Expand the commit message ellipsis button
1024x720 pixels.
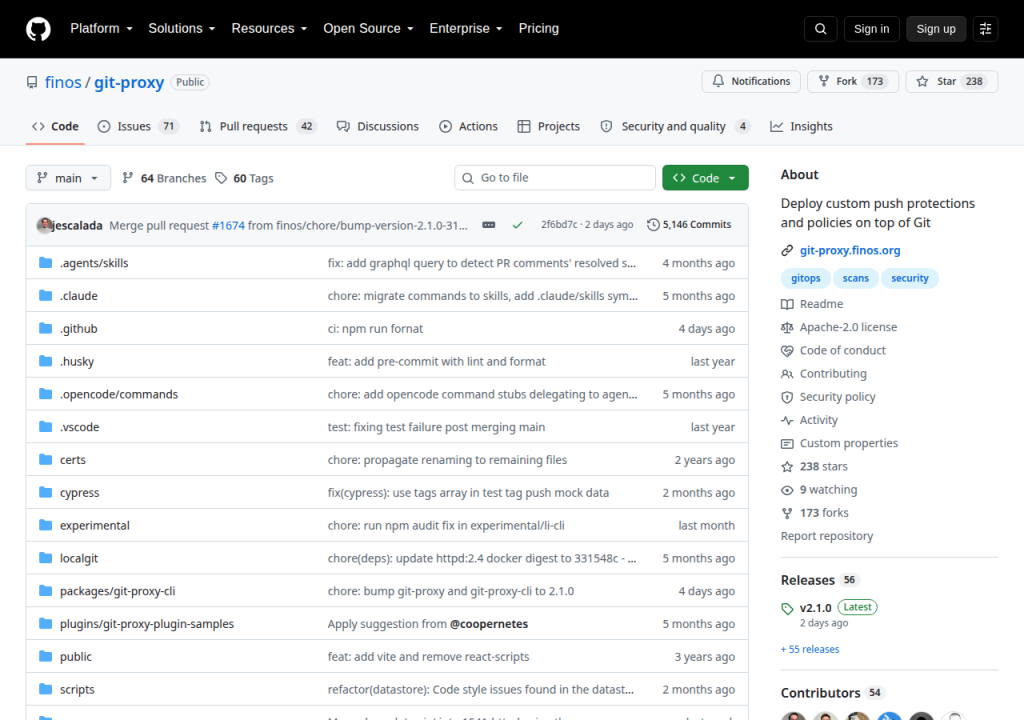(488, 225)
